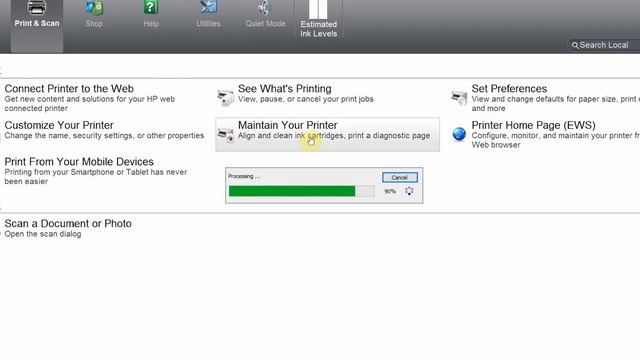
Task: Open Printer Home Page (EWS)
Action: (533, 125)
